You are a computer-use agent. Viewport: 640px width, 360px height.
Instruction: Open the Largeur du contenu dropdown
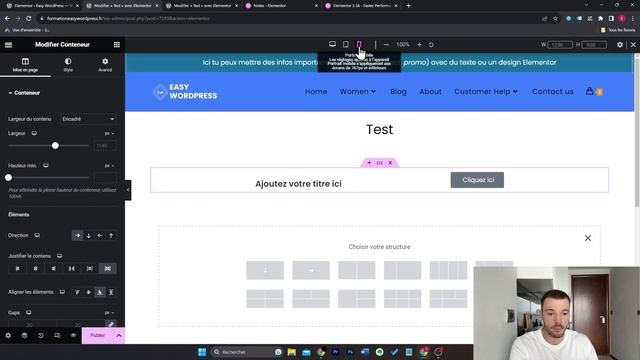88,119
